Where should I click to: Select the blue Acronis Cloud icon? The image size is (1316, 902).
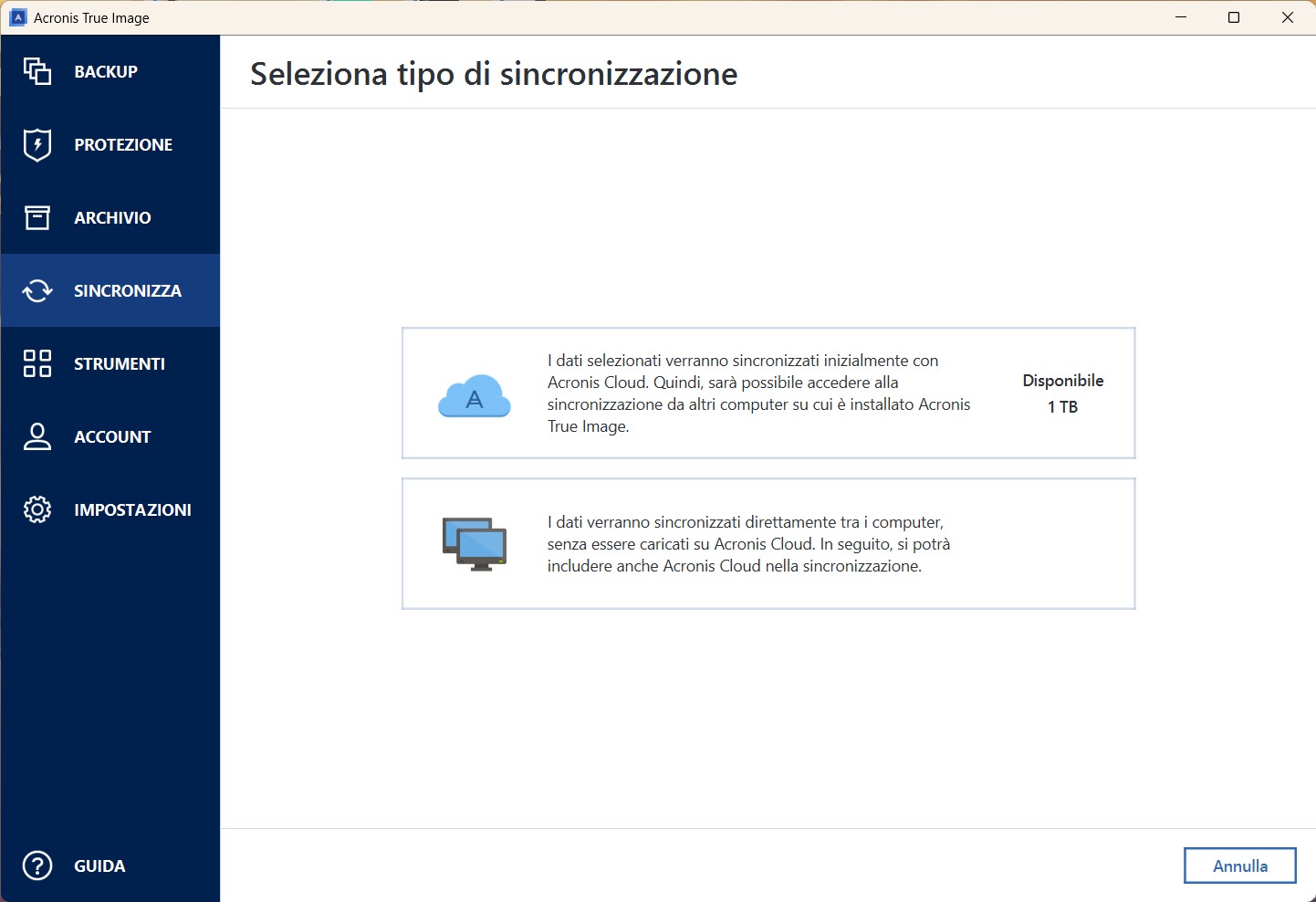[475, 396]
